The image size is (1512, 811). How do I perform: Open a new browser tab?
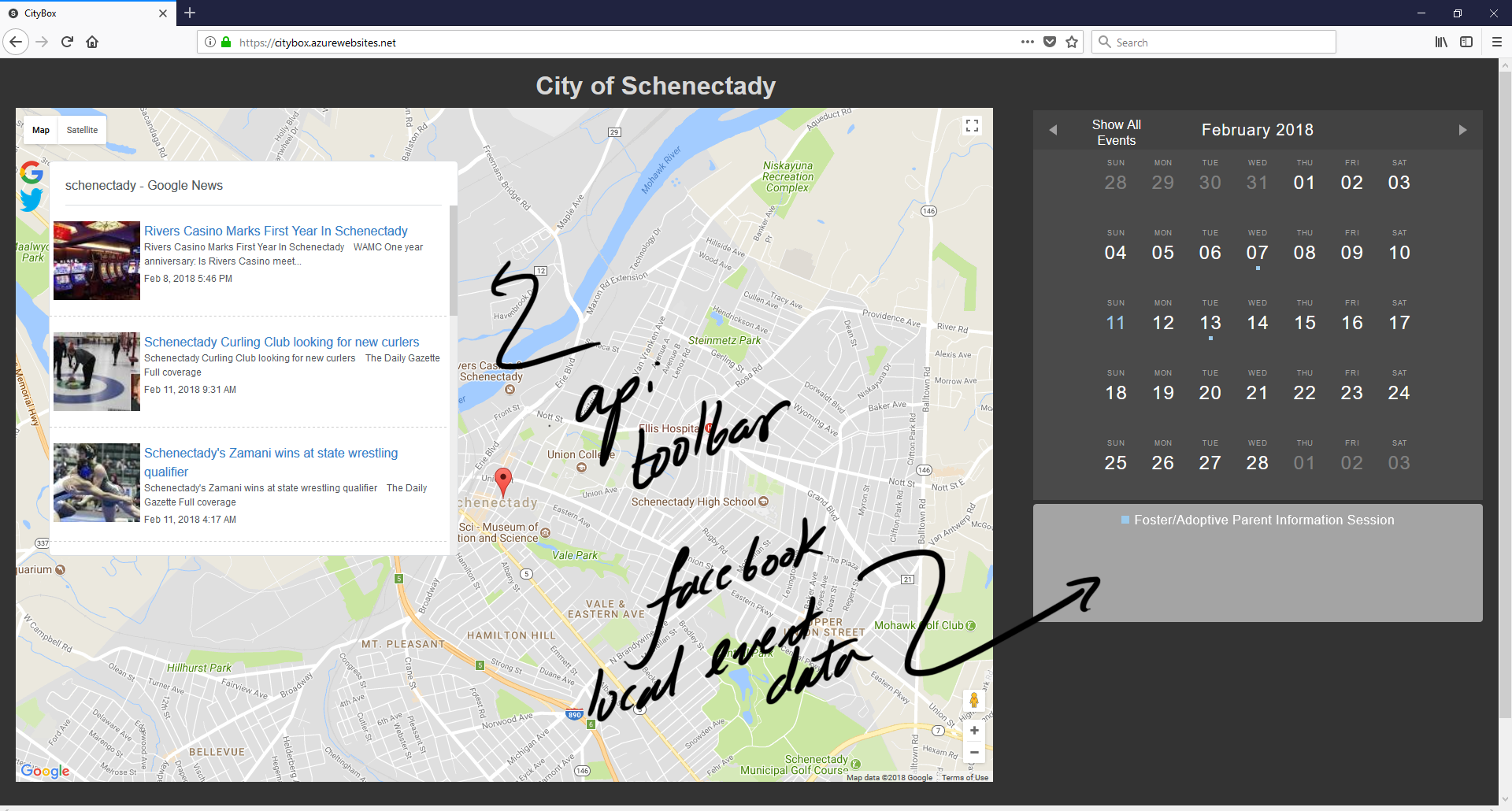190,13
